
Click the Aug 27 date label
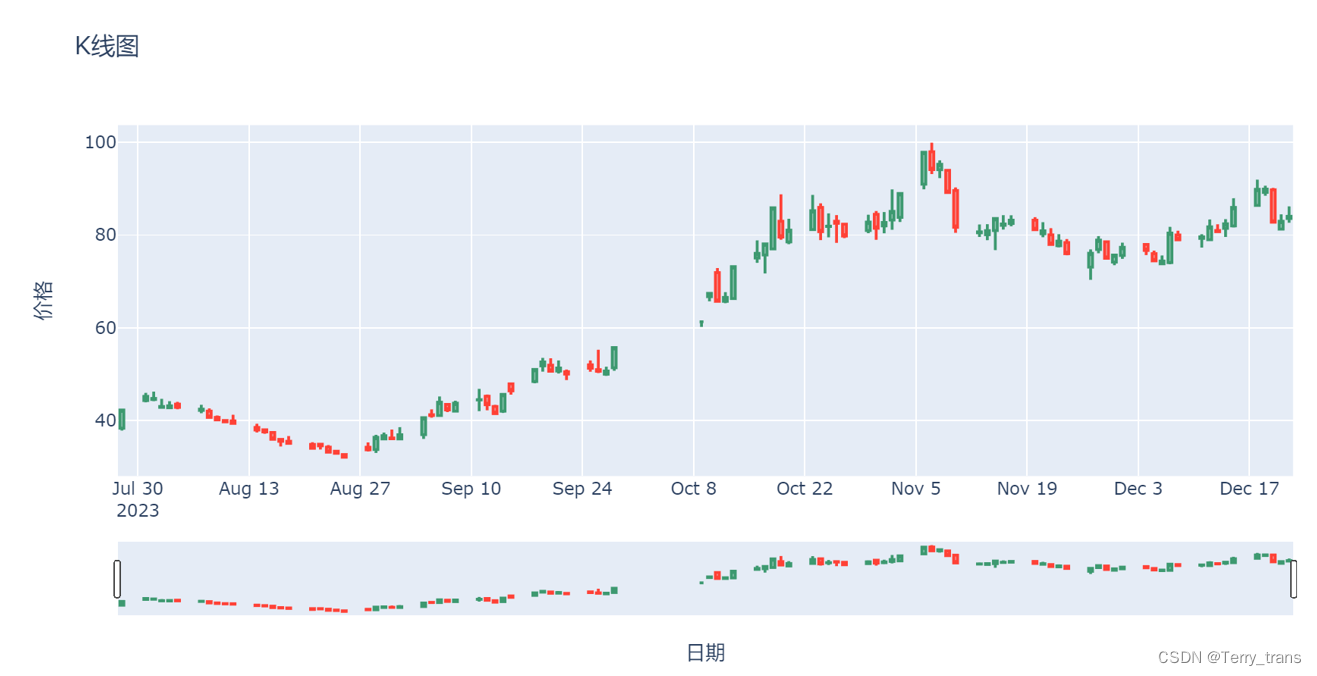[360, 489]
